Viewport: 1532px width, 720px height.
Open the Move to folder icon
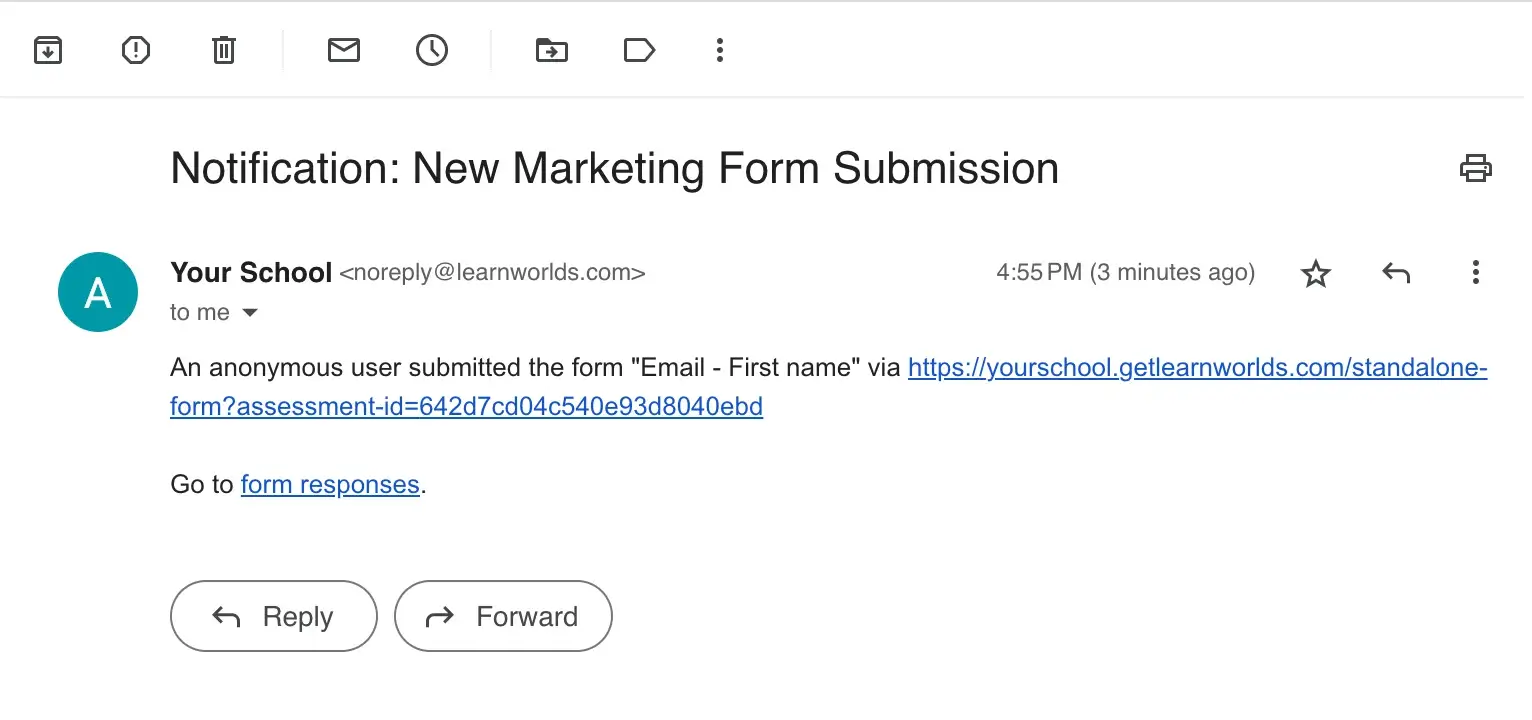552,50
